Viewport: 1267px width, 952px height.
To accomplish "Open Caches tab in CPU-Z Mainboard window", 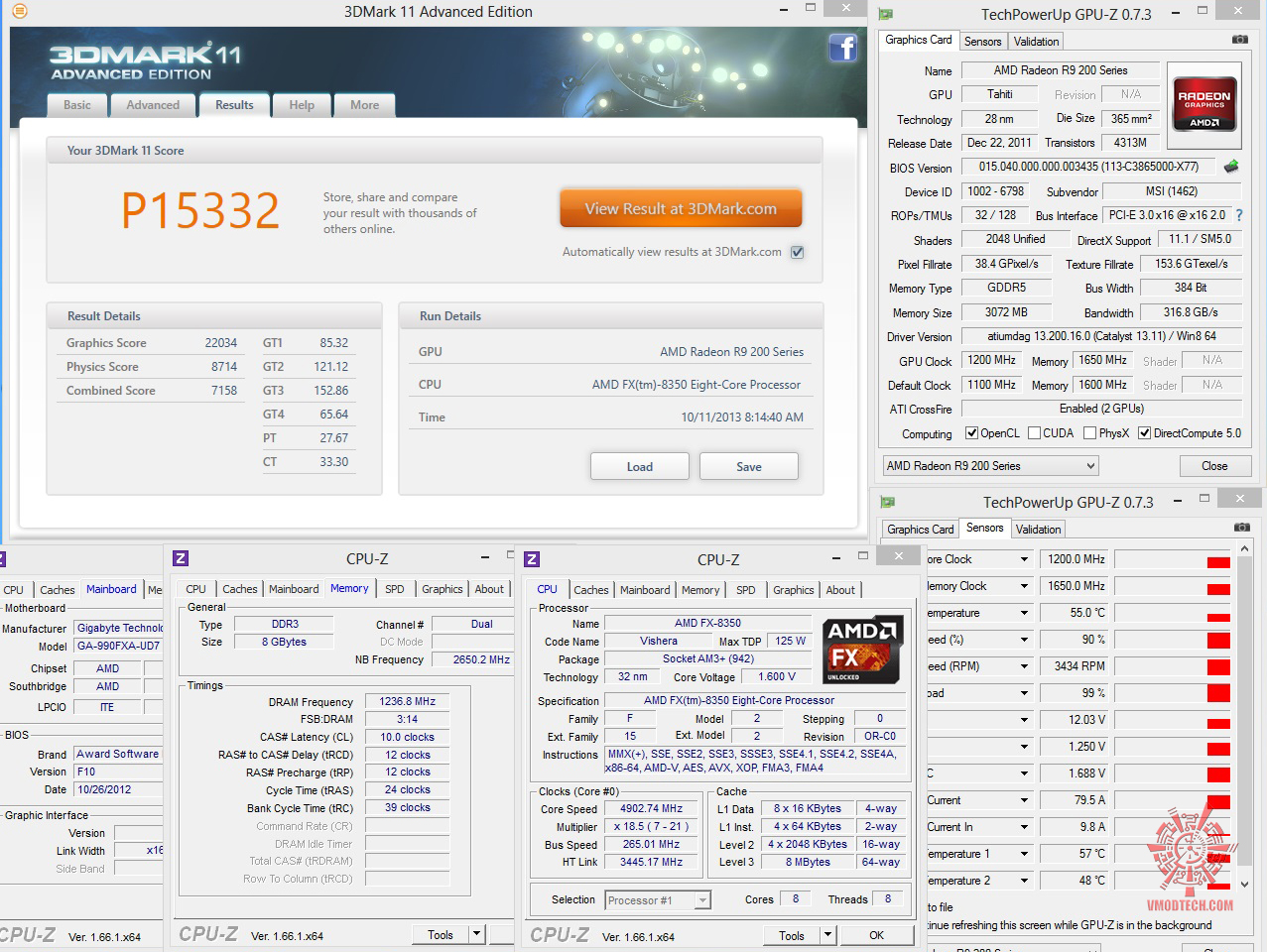I will (57, 590).
